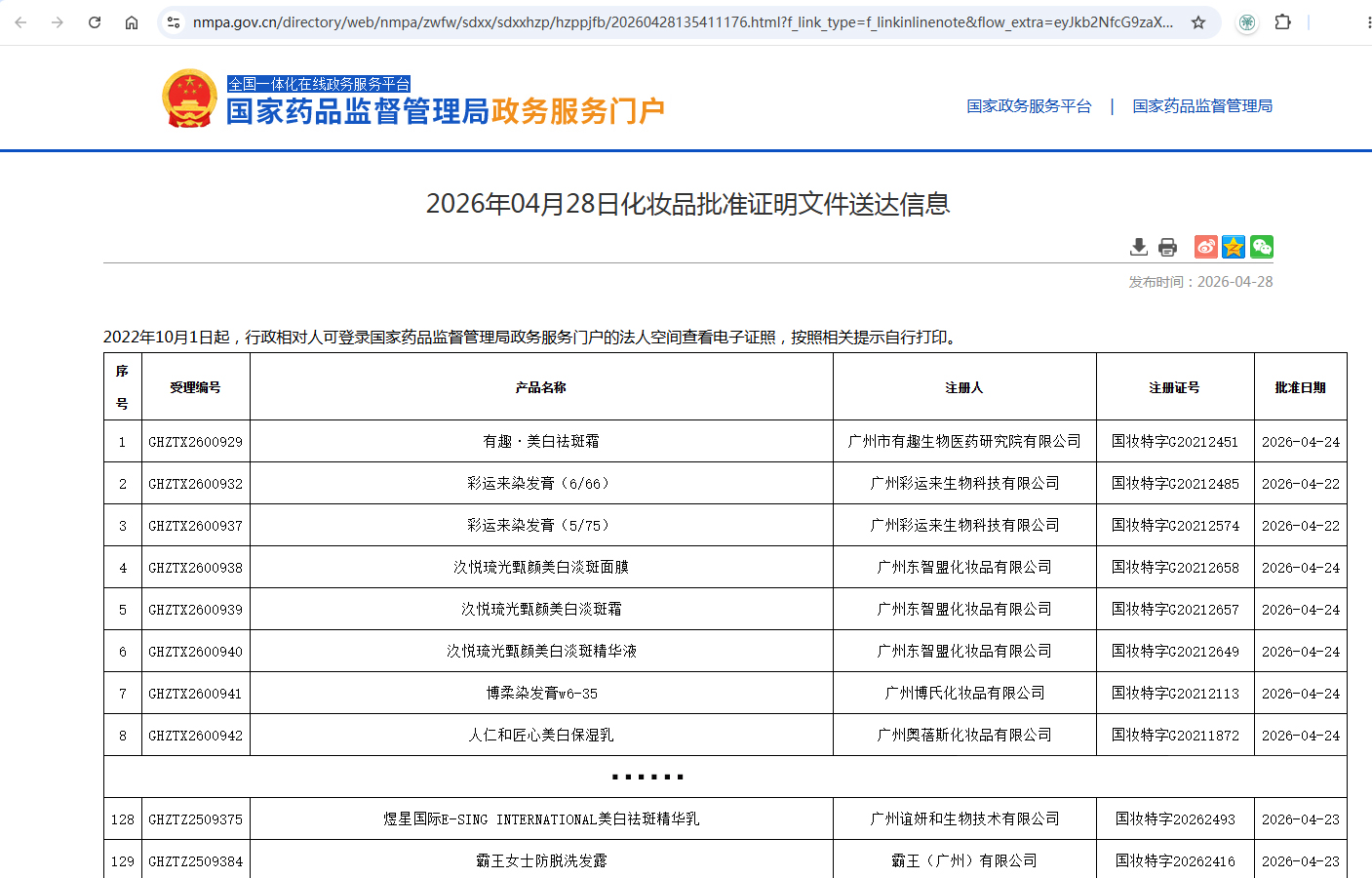Open 国家政务服务平台 link
Screen dimensions: 1372x878
(1029, 105)
